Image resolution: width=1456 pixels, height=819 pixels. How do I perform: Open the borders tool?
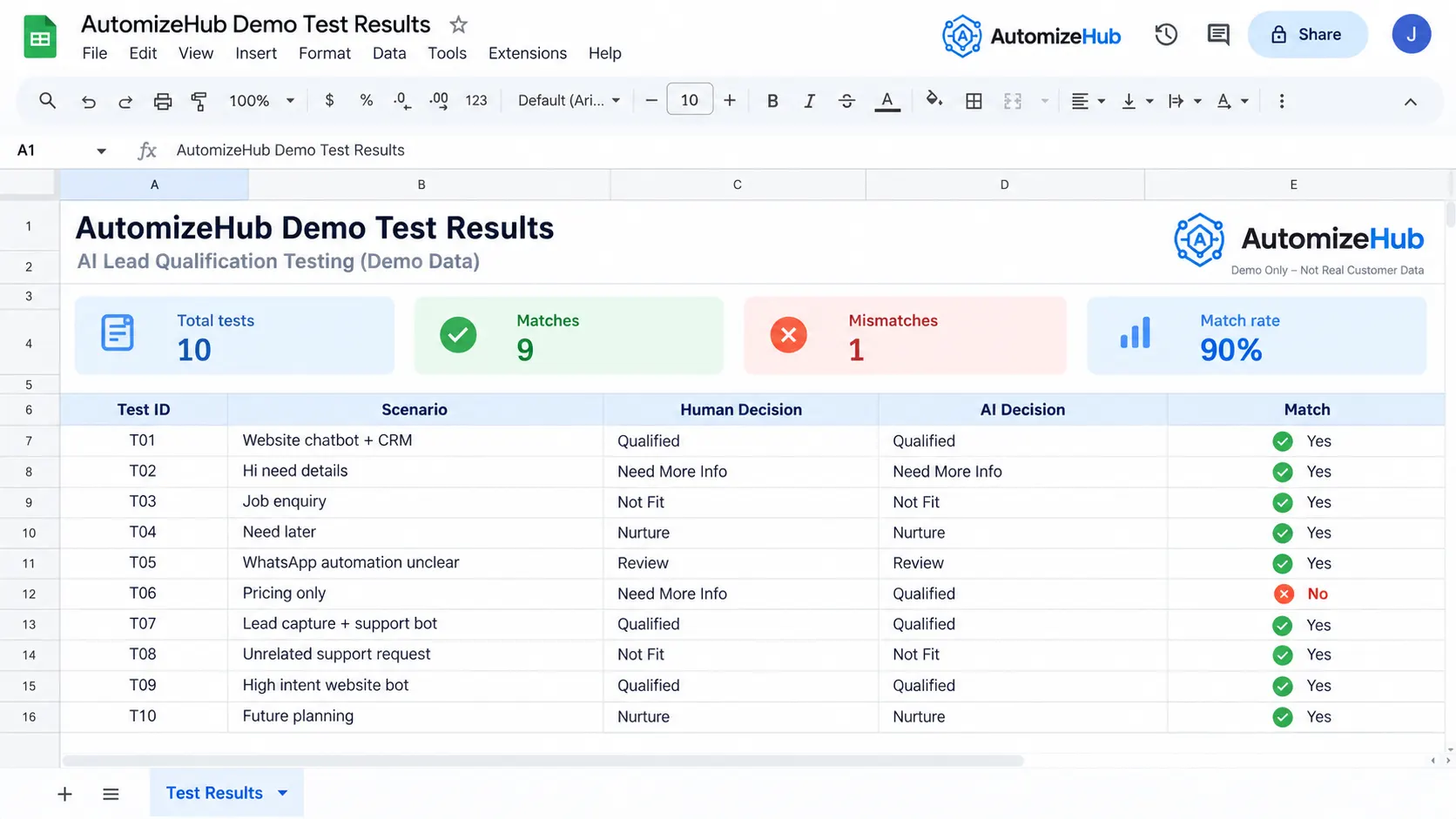pos(974,101)
